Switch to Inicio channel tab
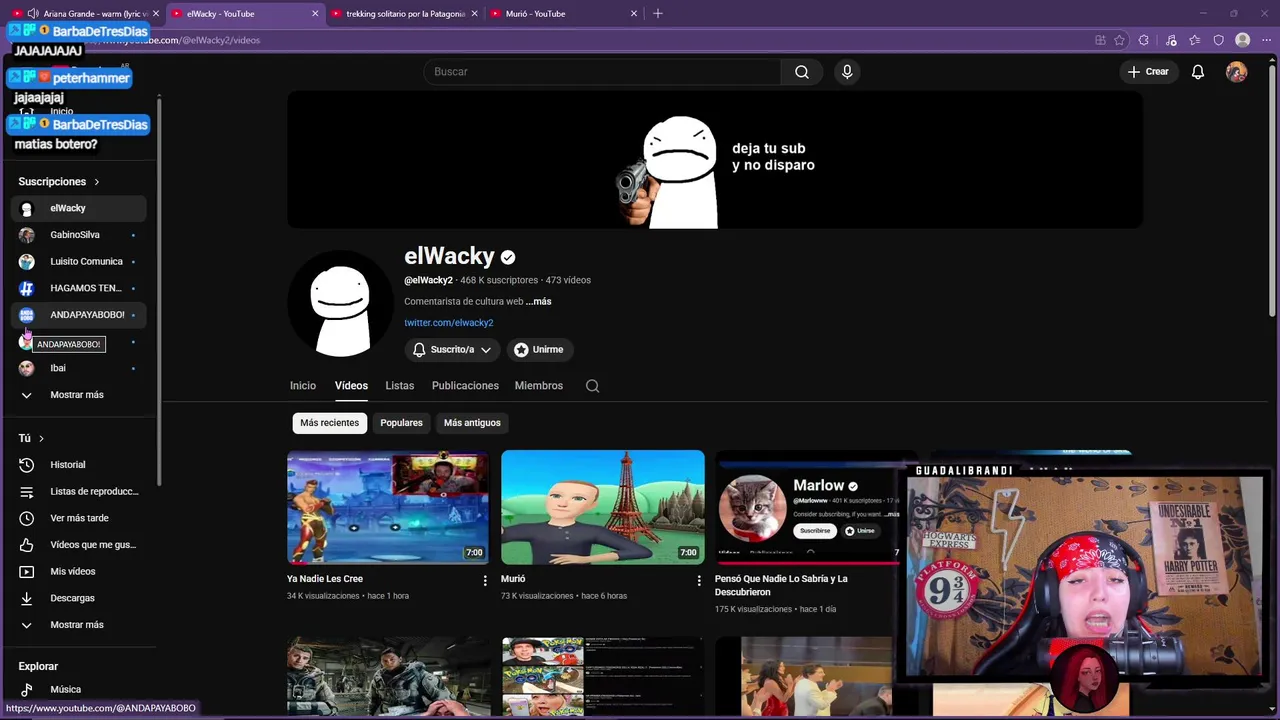This screenshot has height=720, width=1280. tap(303, 386)
